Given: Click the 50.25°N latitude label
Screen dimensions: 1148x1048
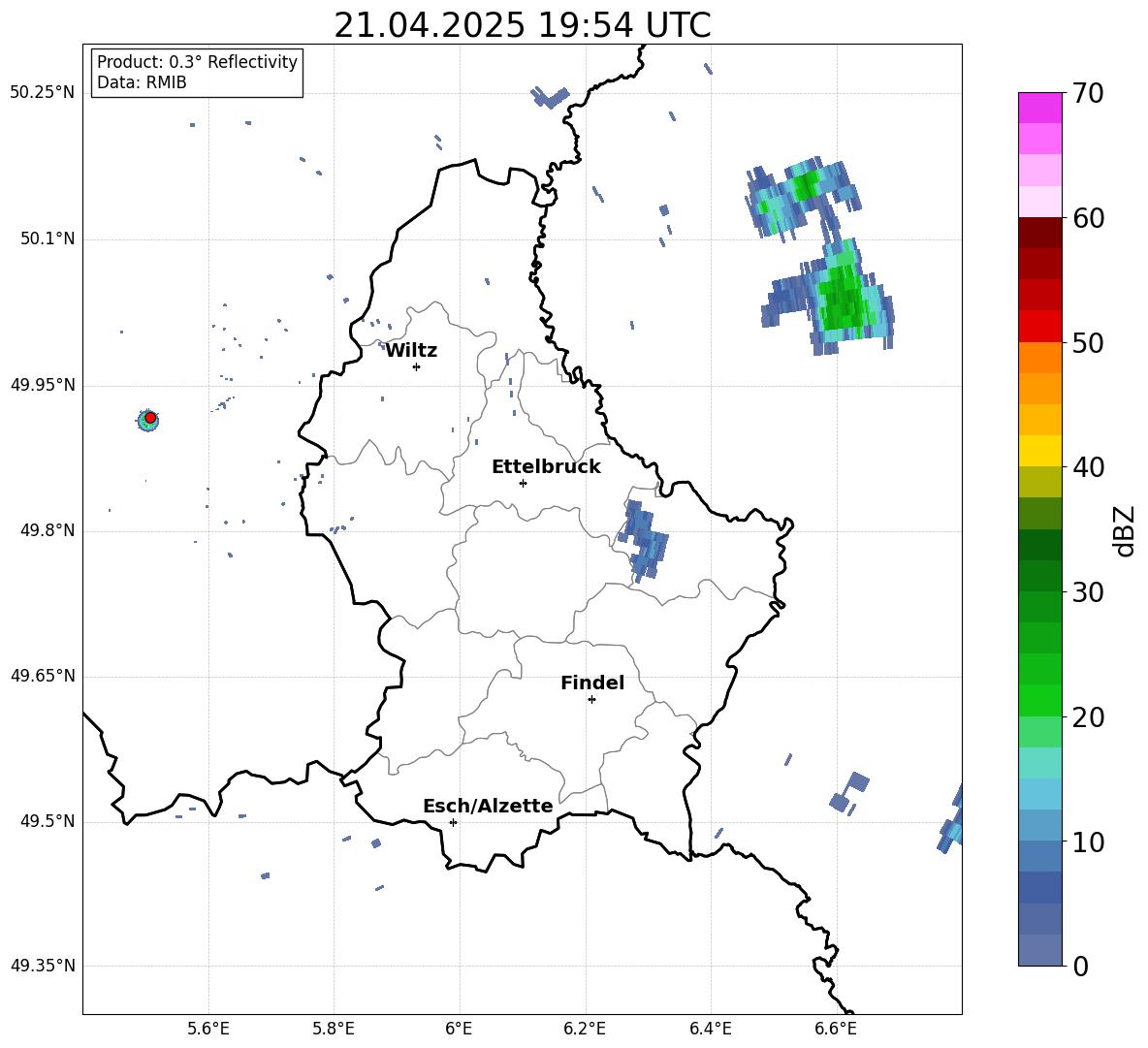Looking at the screenshot, I should tap(43, 93).
